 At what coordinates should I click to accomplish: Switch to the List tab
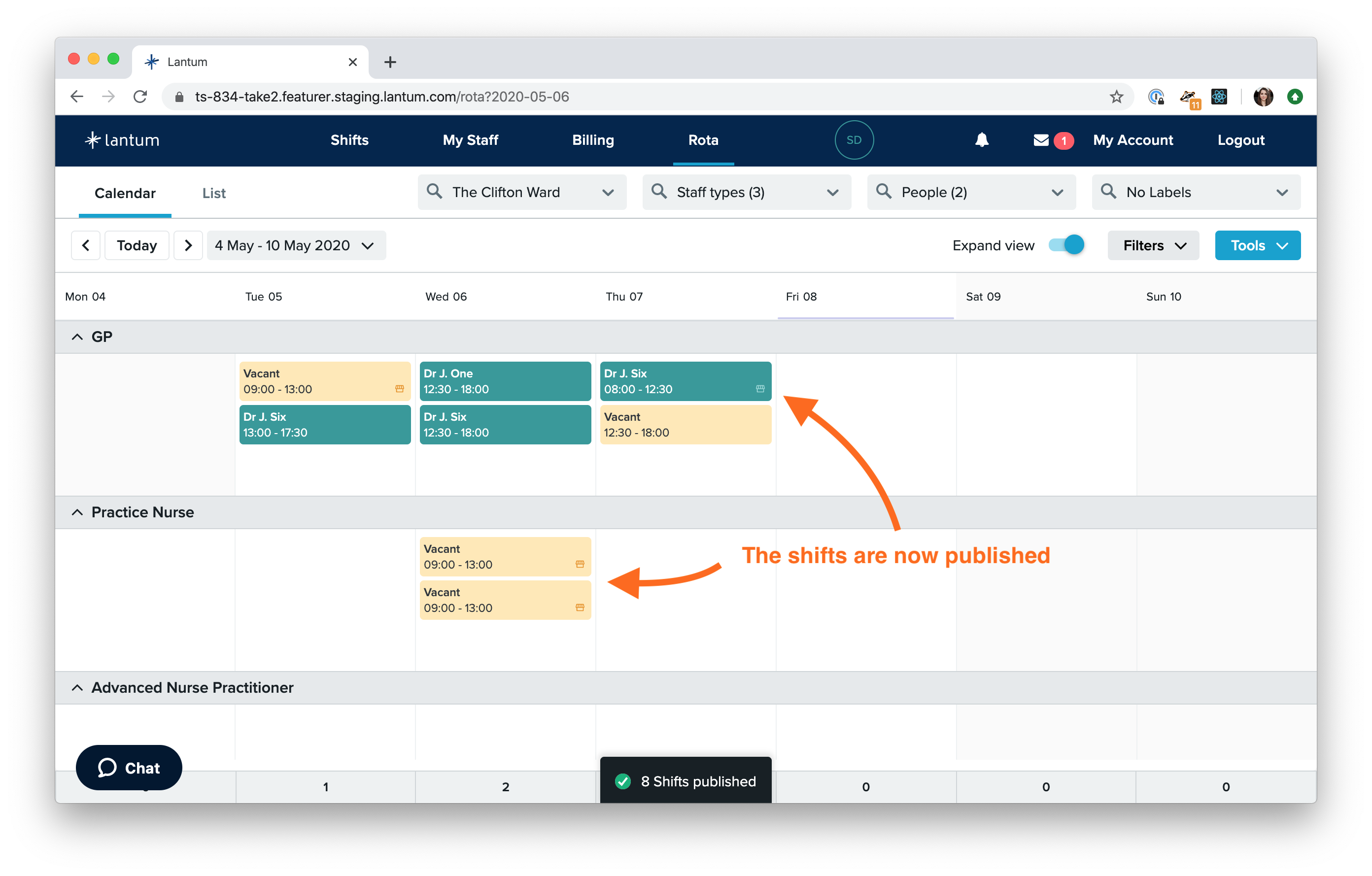tap(214, 193)
